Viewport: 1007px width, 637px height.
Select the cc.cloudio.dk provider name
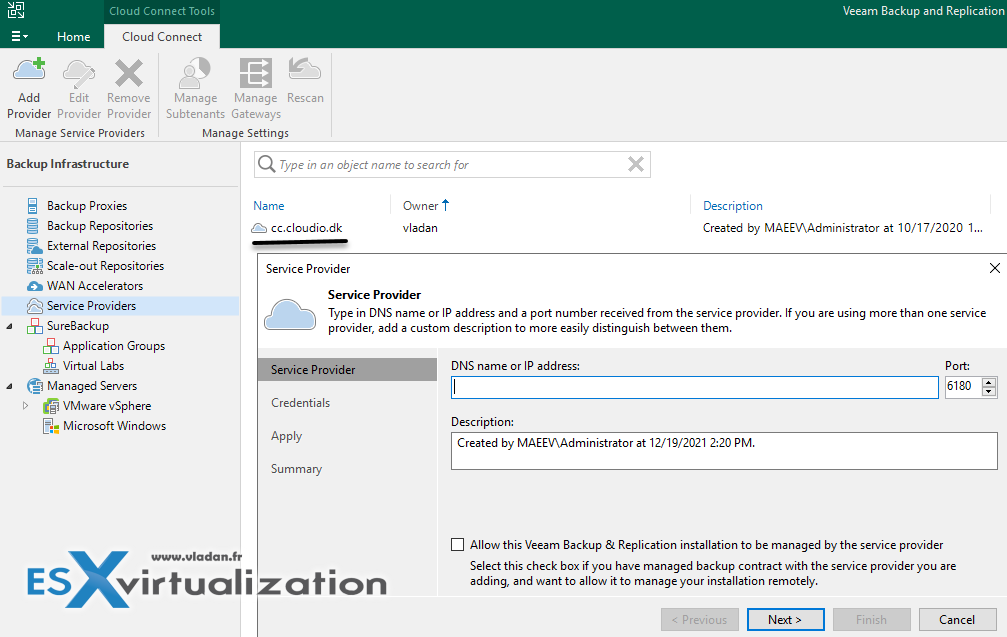coord(306,228)
